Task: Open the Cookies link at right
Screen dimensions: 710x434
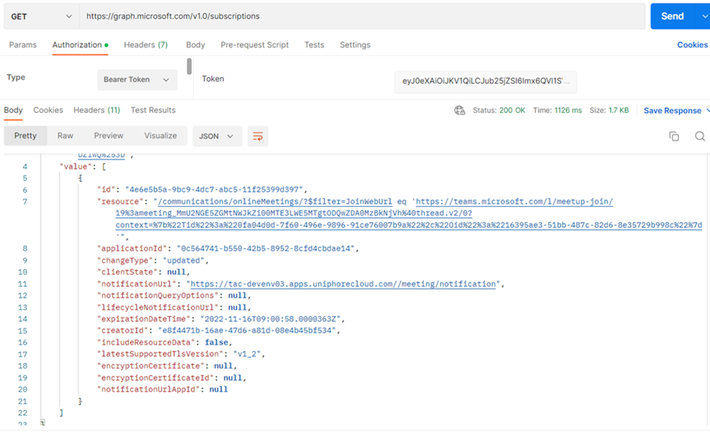Action: point(692,45)
